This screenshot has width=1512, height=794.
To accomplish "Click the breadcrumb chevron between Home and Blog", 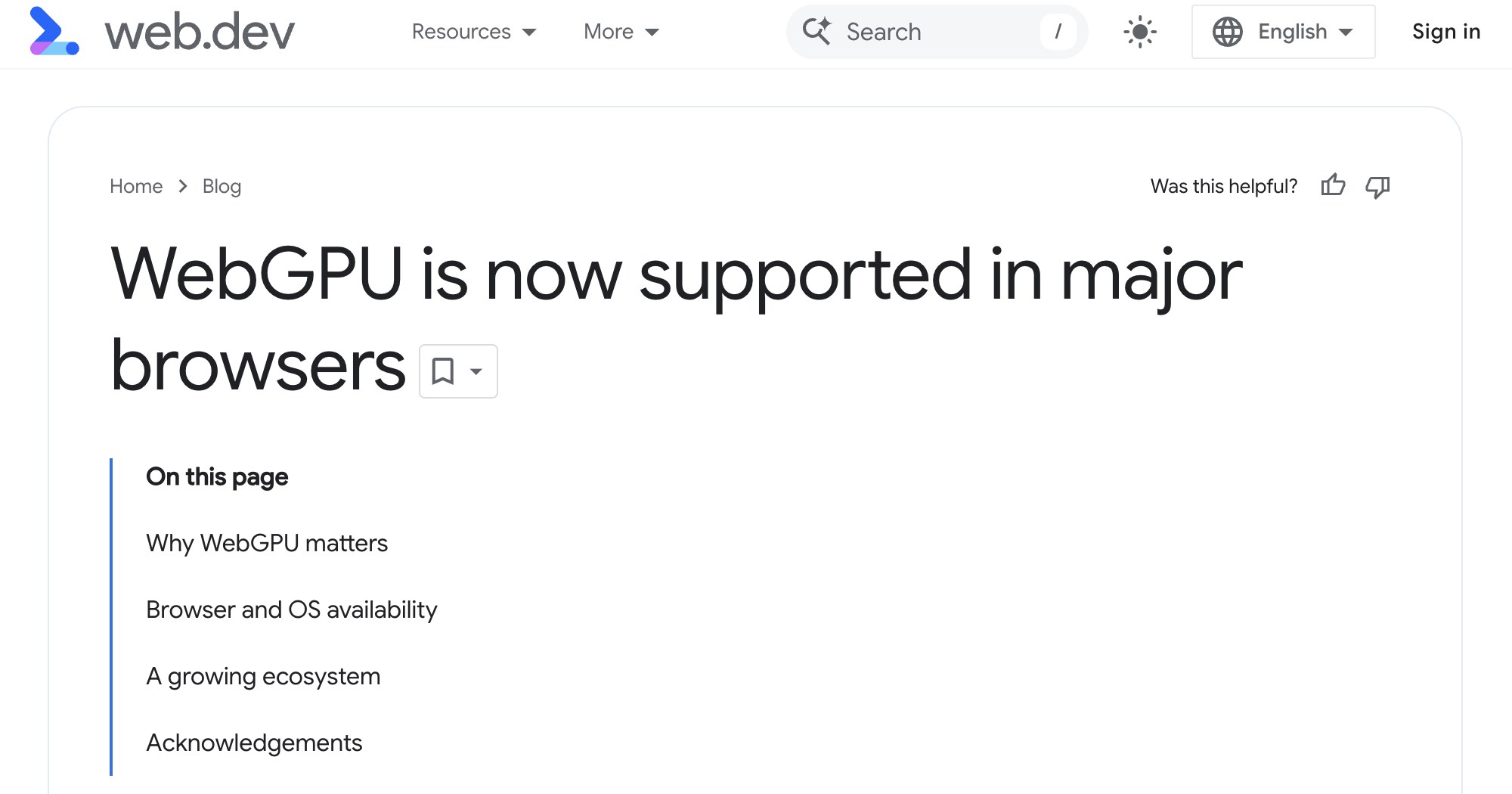I will click(182, 186).
